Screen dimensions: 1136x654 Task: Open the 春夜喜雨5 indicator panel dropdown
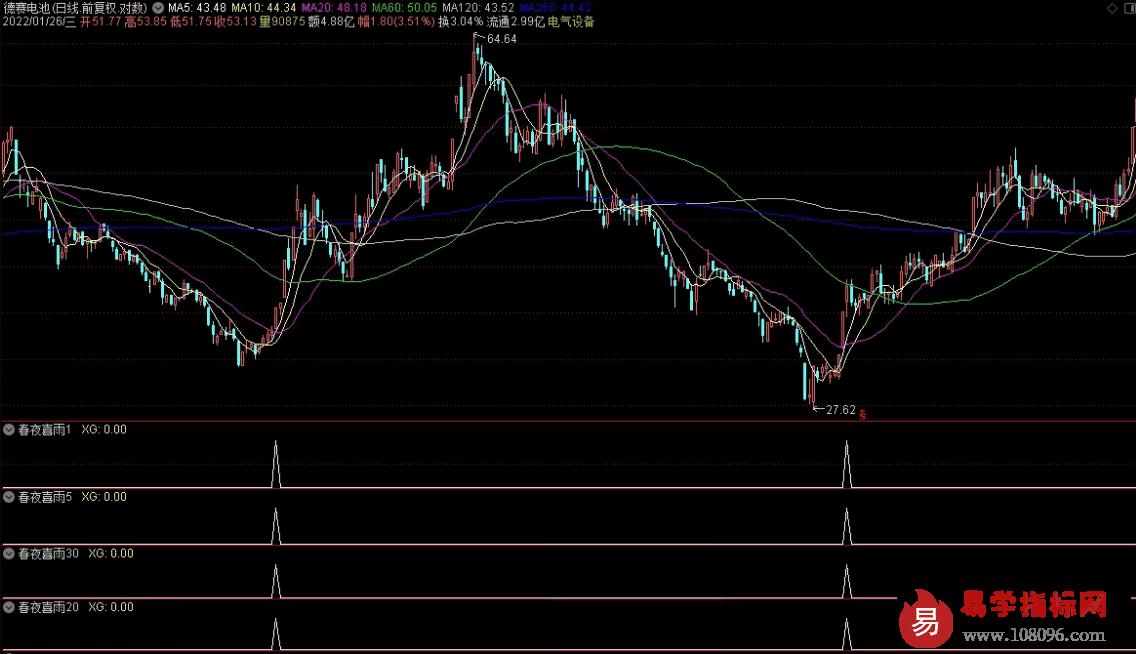tap(9, 496)
